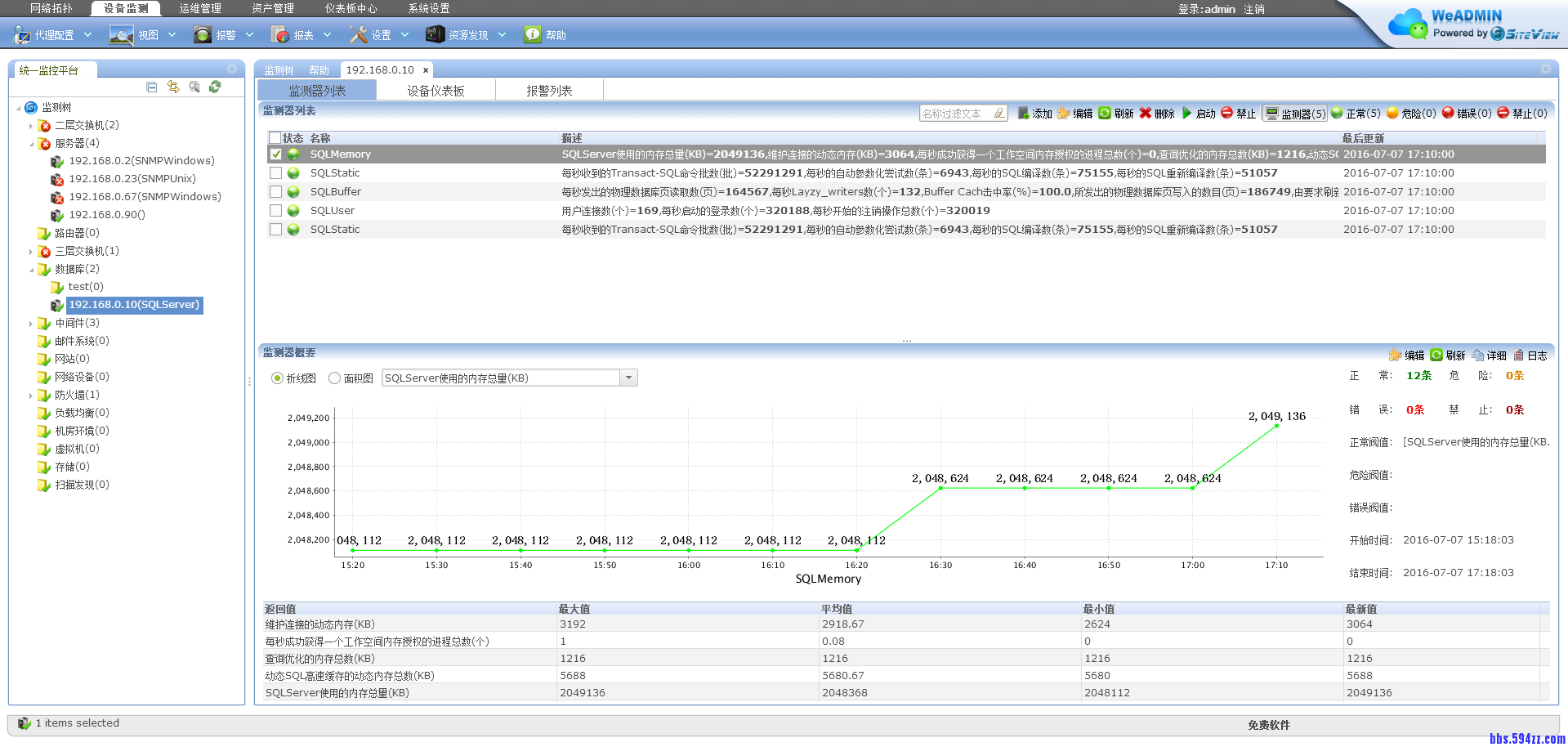The image size is (1568, 747).
Task: Click the 正常(5) status filter button
Action: click(x=1356, y=114)
